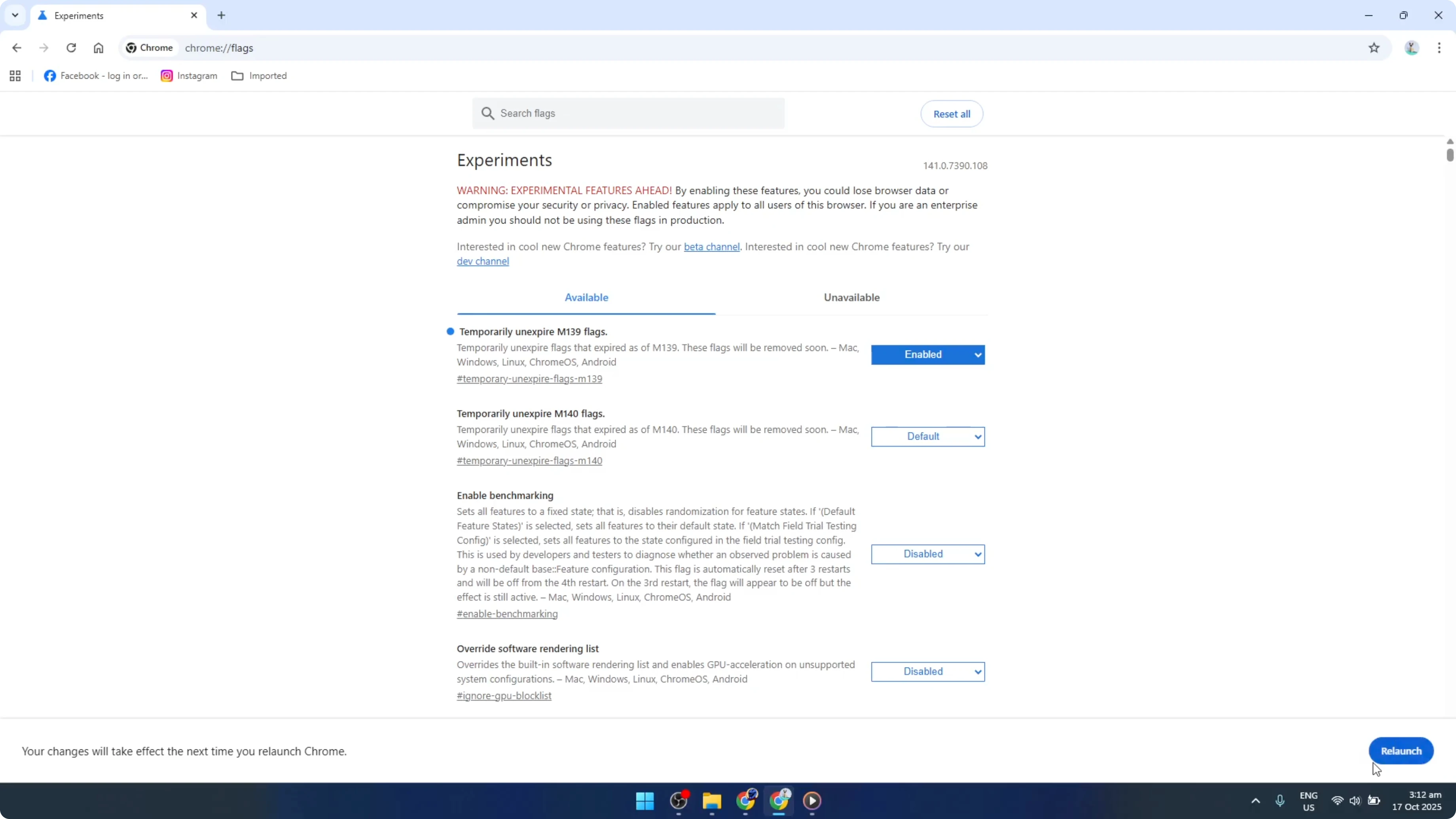Screen dimensions: 1456x819
Task: Open the Chrome profile avatar
Action: click(1411, 48)
